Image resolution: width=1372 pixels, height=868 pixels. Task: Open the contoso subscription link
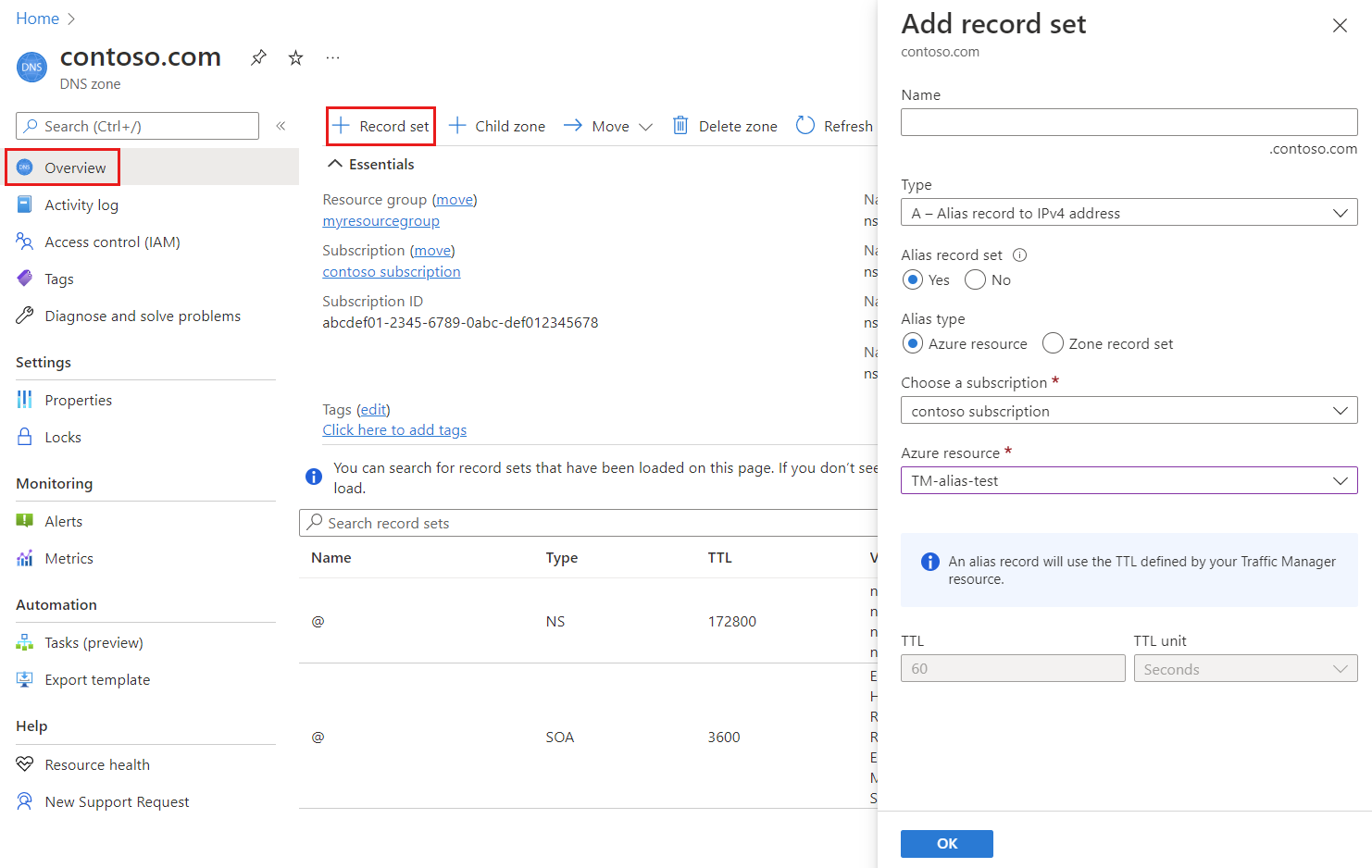(x=392, y=271)
